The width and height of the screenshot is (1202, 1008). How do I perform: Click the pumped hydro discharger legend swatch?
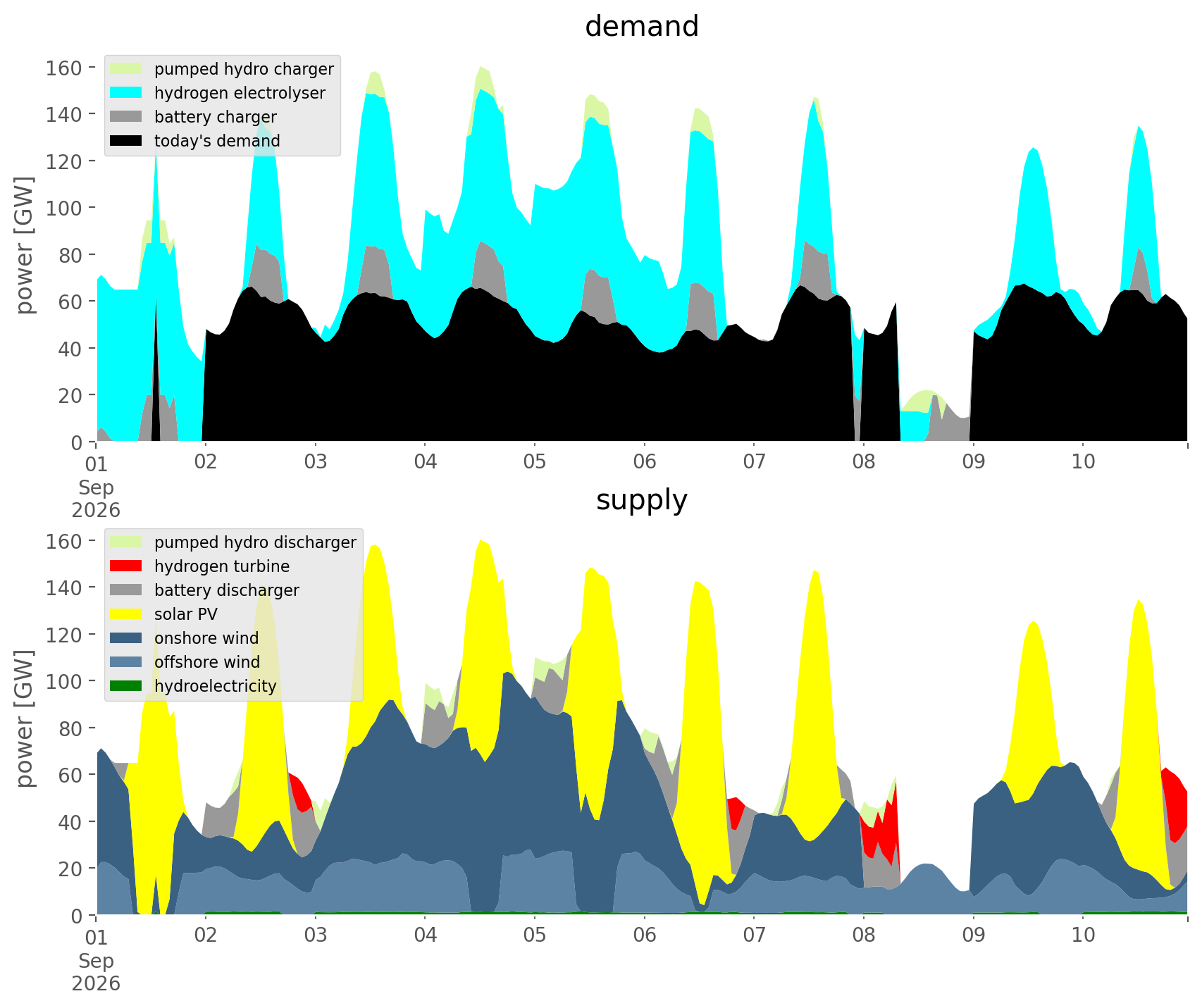(126, 542)
